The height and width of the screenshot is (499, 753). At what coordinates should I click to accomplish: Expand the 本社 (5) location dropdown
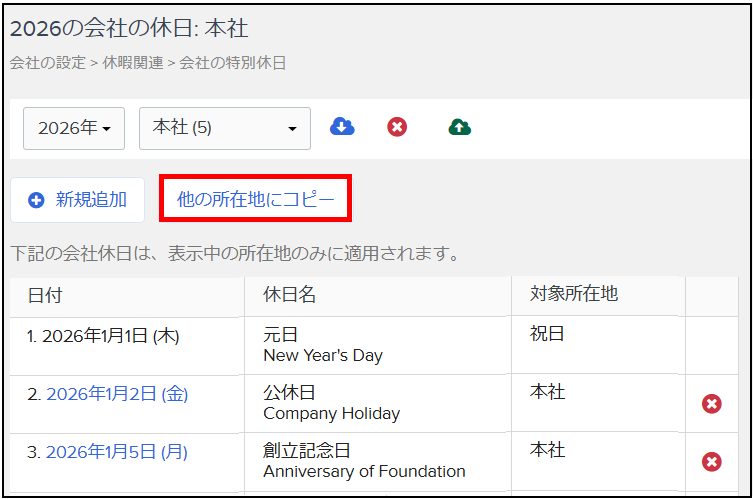coord(224,128)
